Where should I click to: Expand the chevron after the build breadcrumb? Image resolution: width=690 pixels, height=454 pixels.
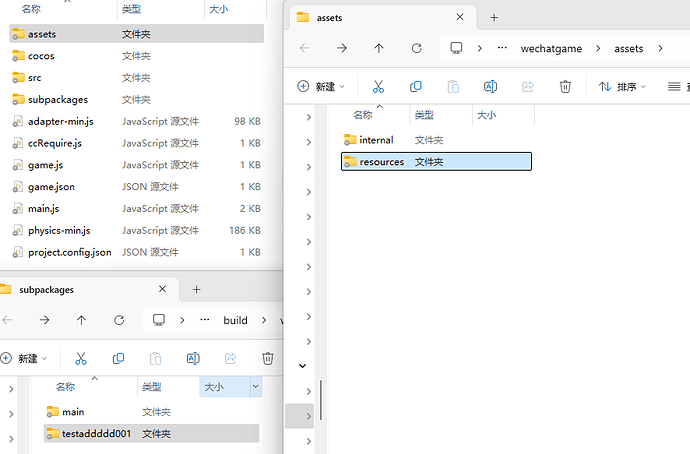264,320
